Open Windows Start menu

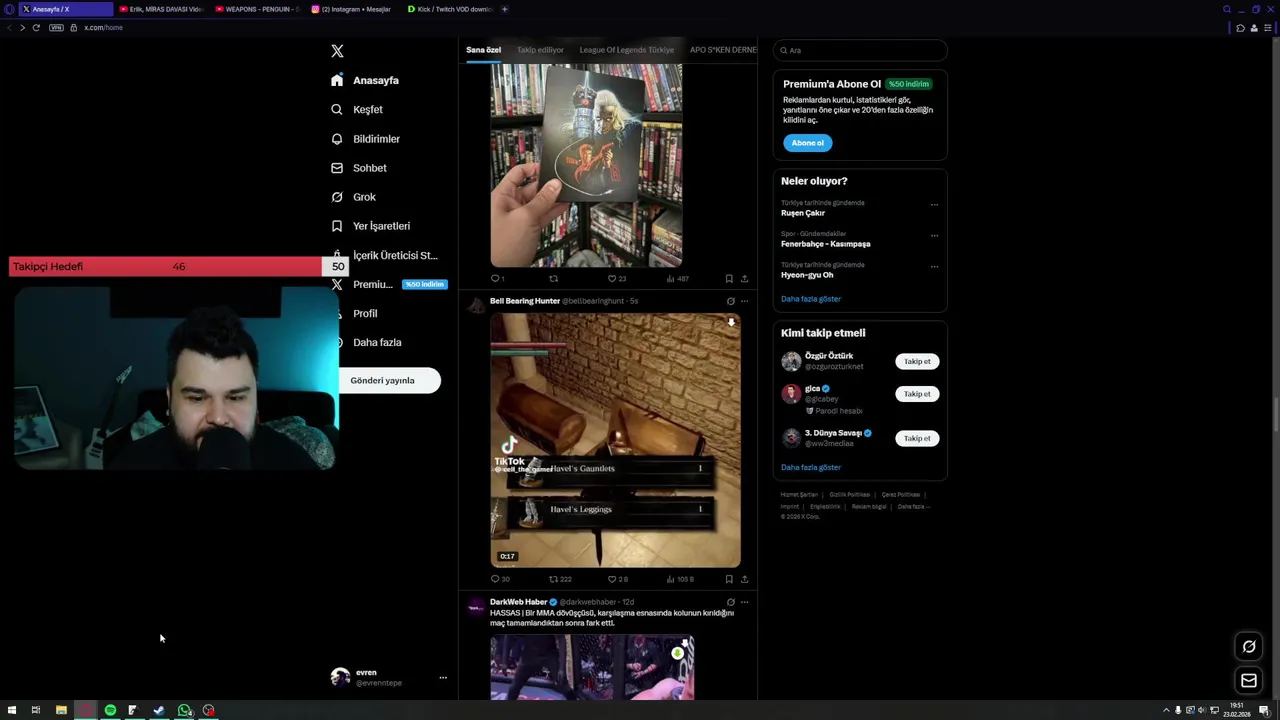[12, 710]
